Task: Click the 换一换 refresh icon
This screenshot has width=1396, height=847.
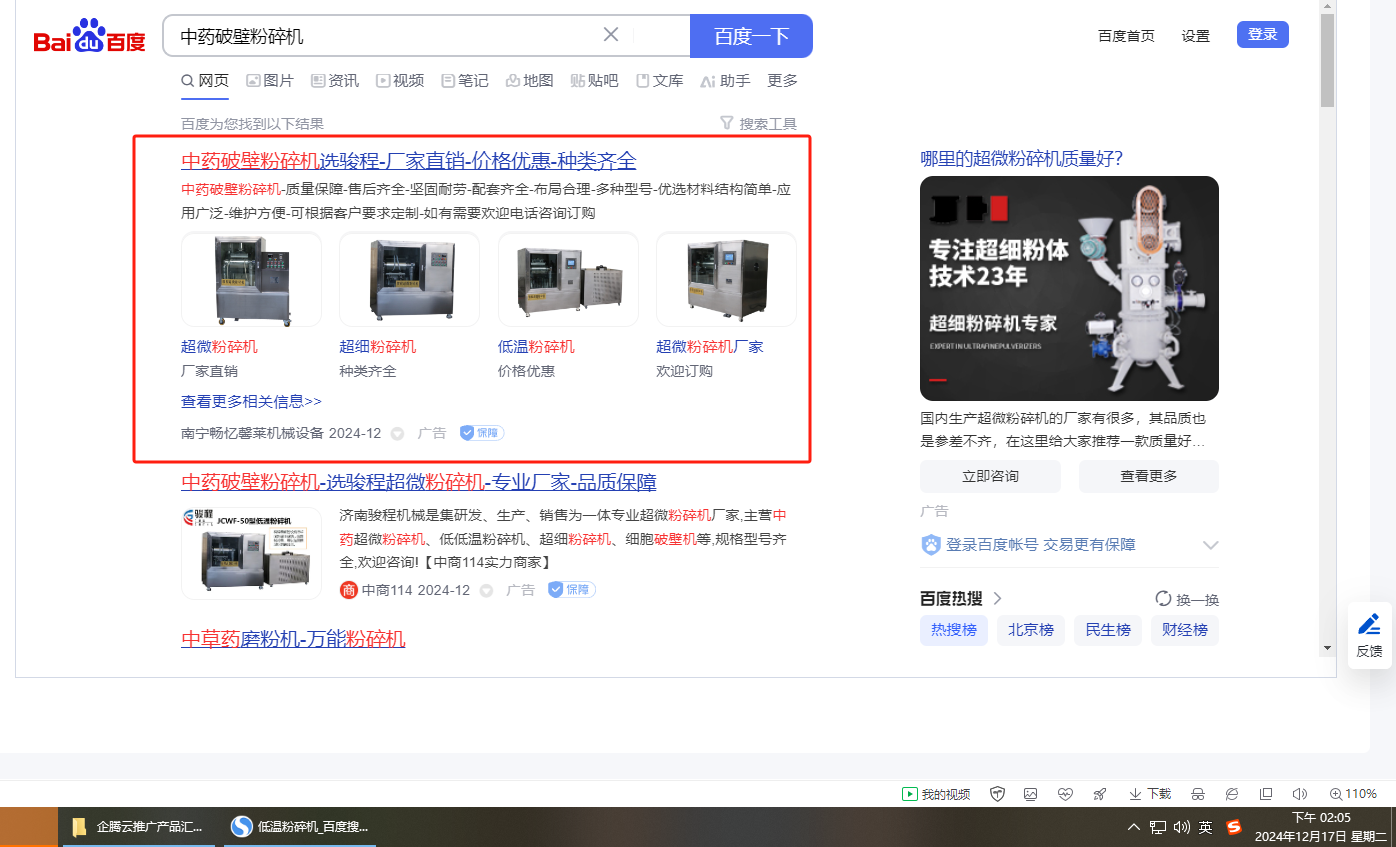Action: (x=1163, y=599)
